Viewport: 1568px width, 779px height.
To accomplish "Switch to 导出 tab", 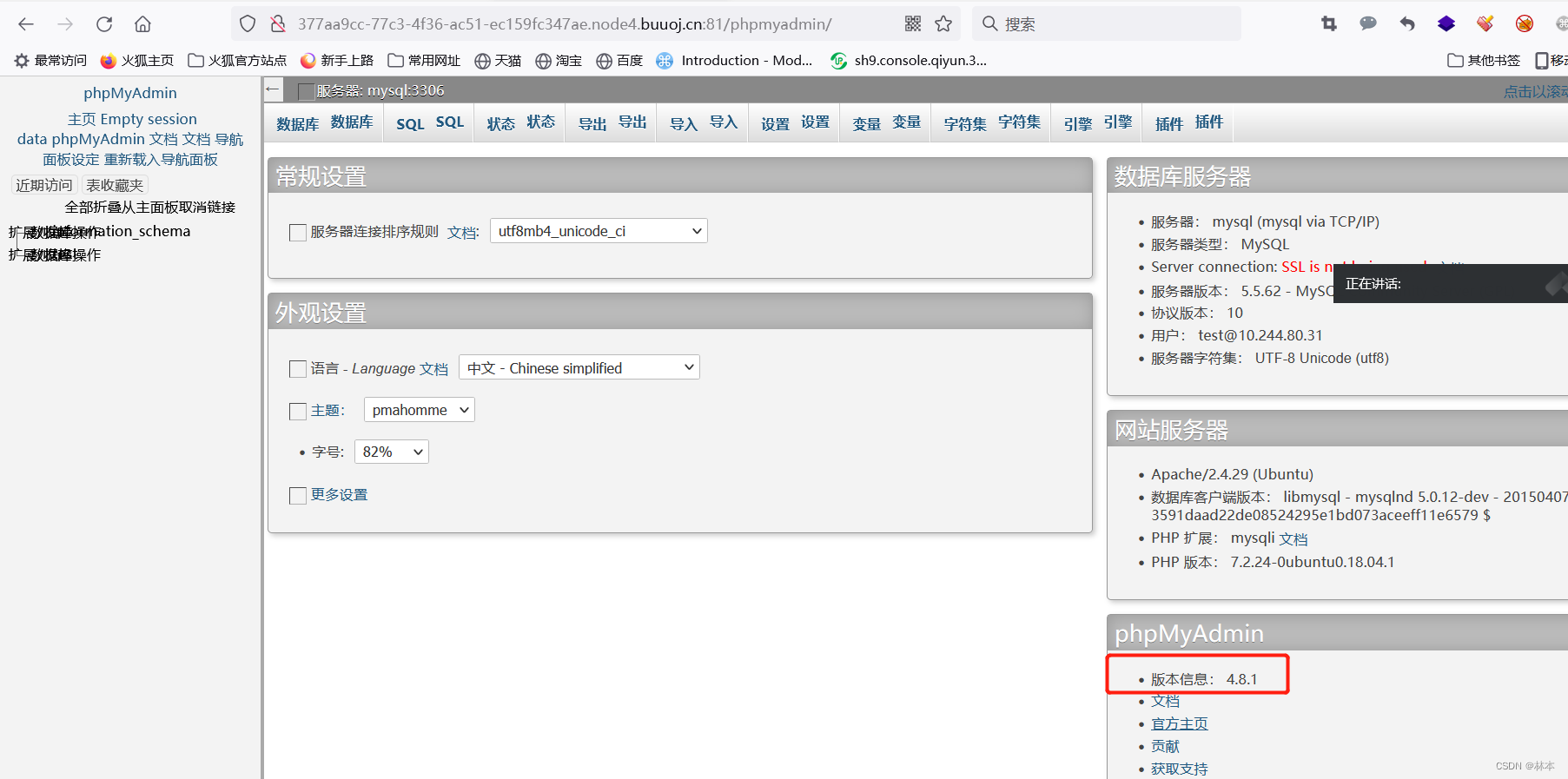I will [x=612, y=122].
